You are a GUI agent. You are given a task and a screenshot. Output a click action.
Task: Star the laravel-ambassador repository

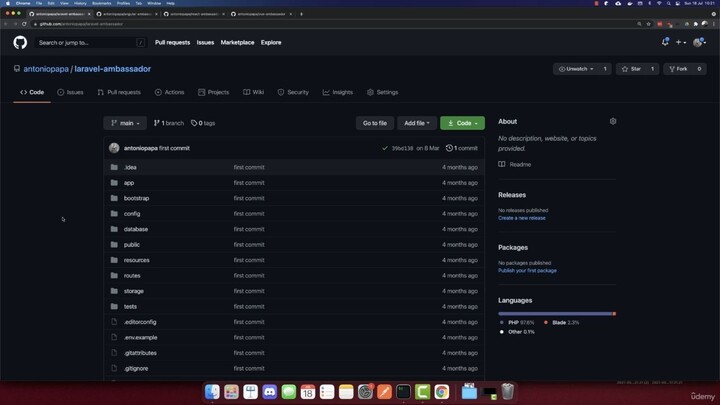(x=632, y=69)
